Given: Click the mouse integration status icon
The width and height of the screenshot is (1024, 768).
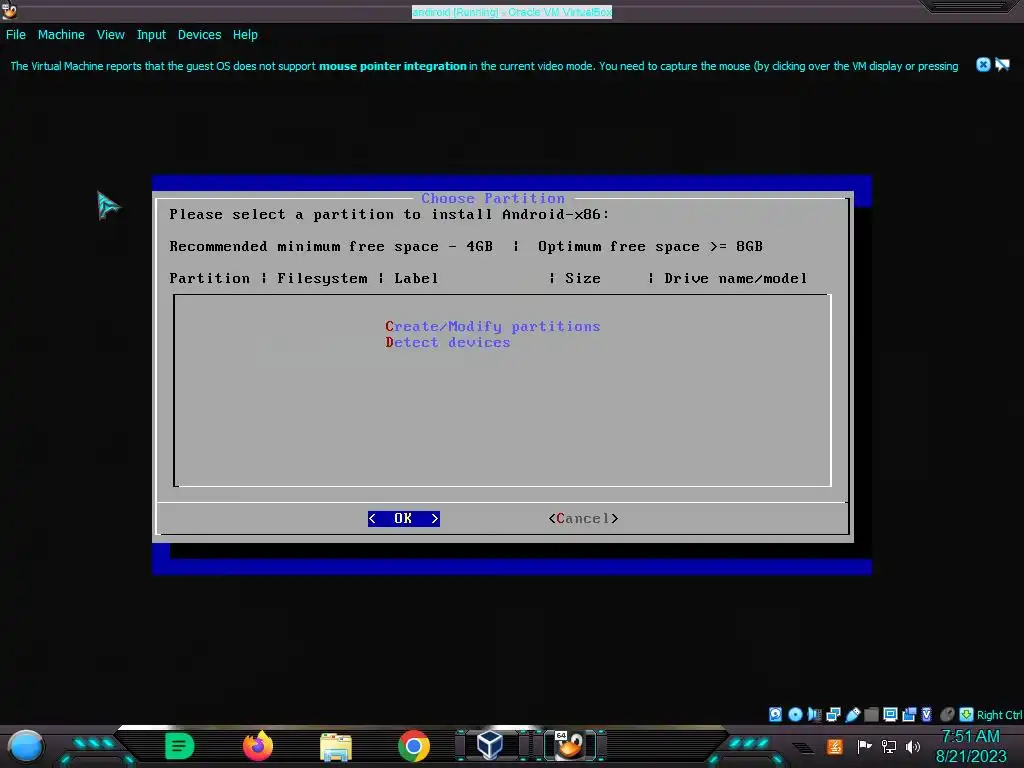Looking at the screenshot, I should [947, 714].
